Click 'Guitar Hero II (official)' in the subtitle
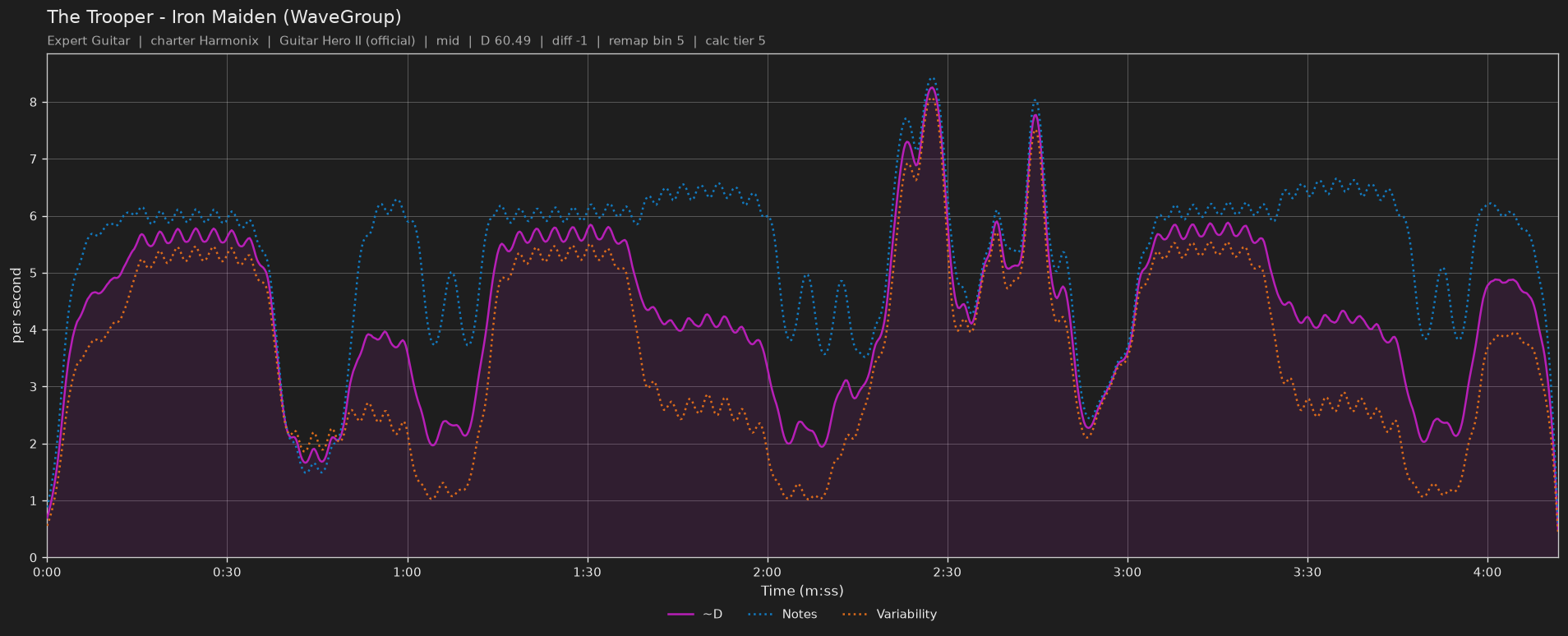The height and width of the screenshot is (636, 1568). [348, 41]
